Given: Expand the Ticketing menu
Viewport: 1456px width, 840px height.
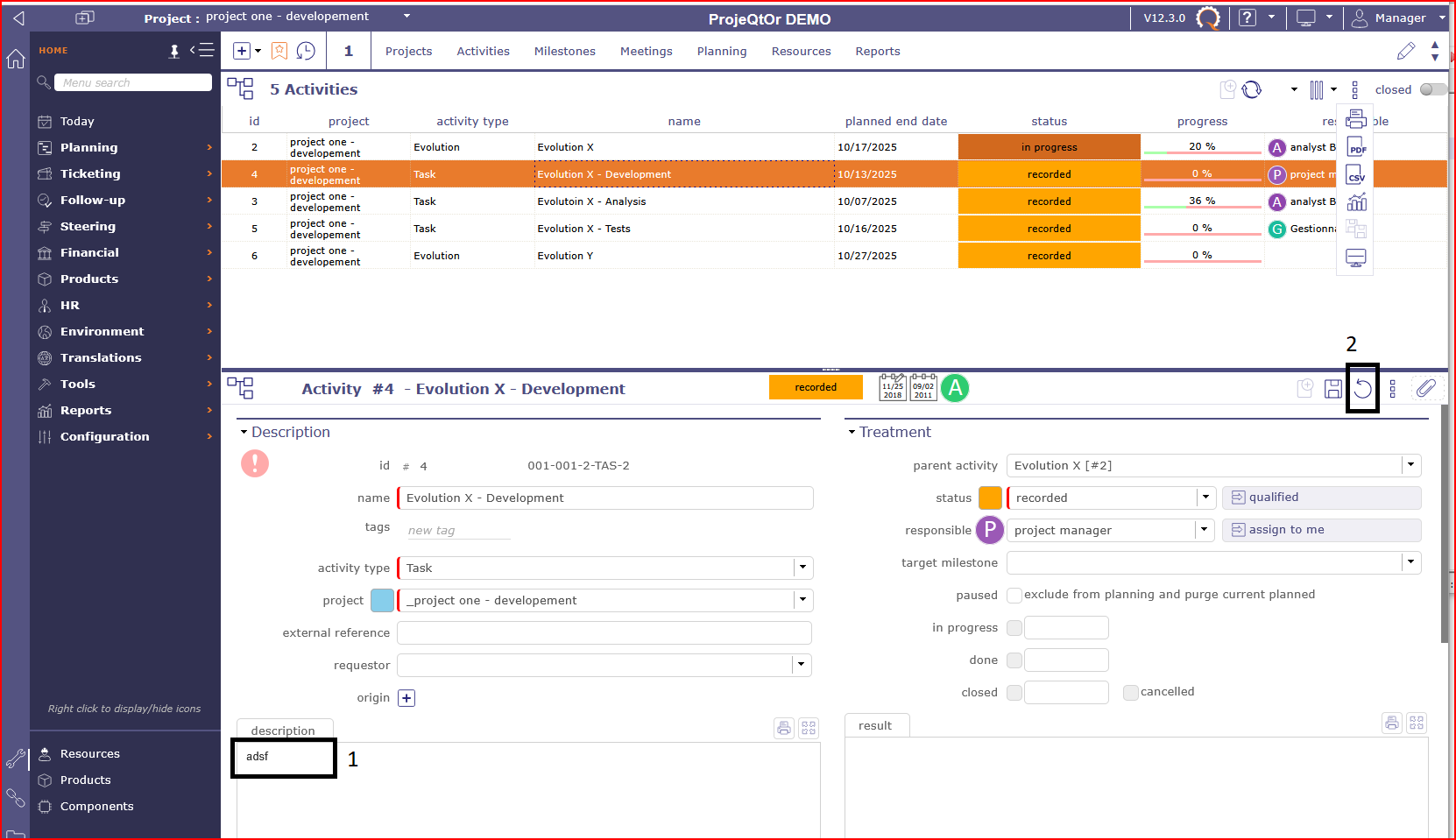Looking at the screenshot, I should pos(90,173).
